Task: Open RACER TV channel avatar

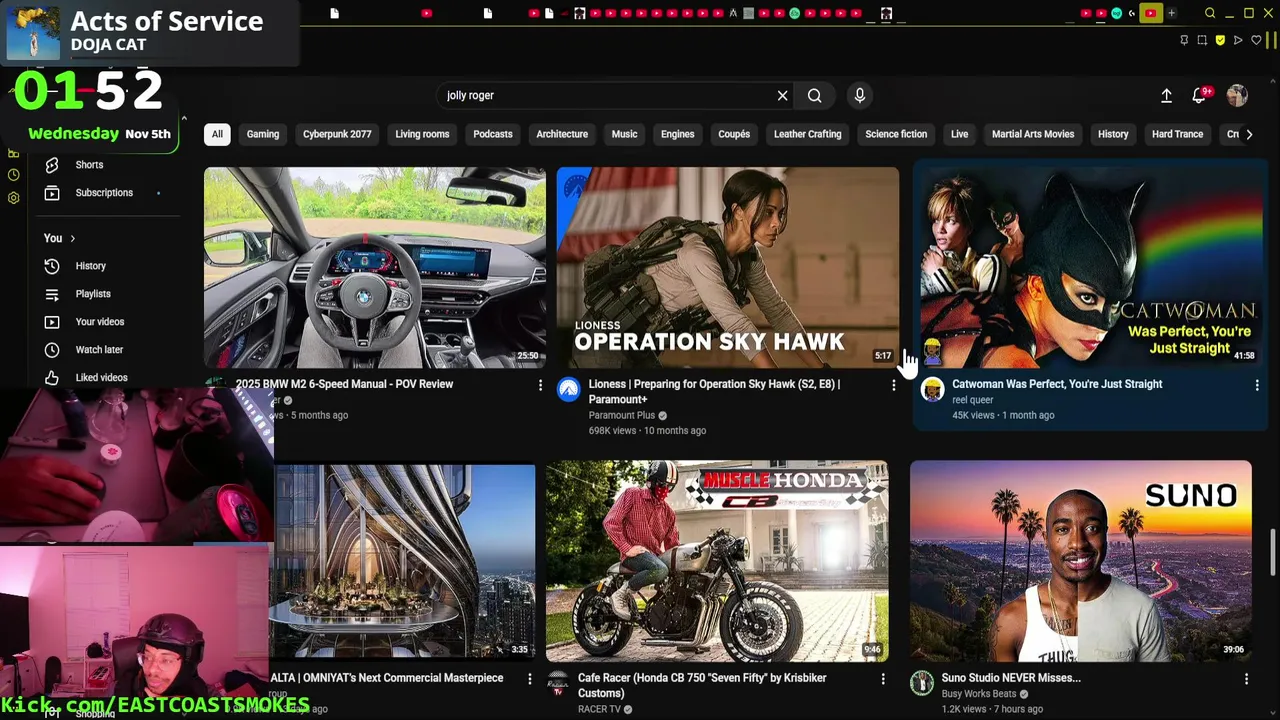Action: click(x=558, y=684)
